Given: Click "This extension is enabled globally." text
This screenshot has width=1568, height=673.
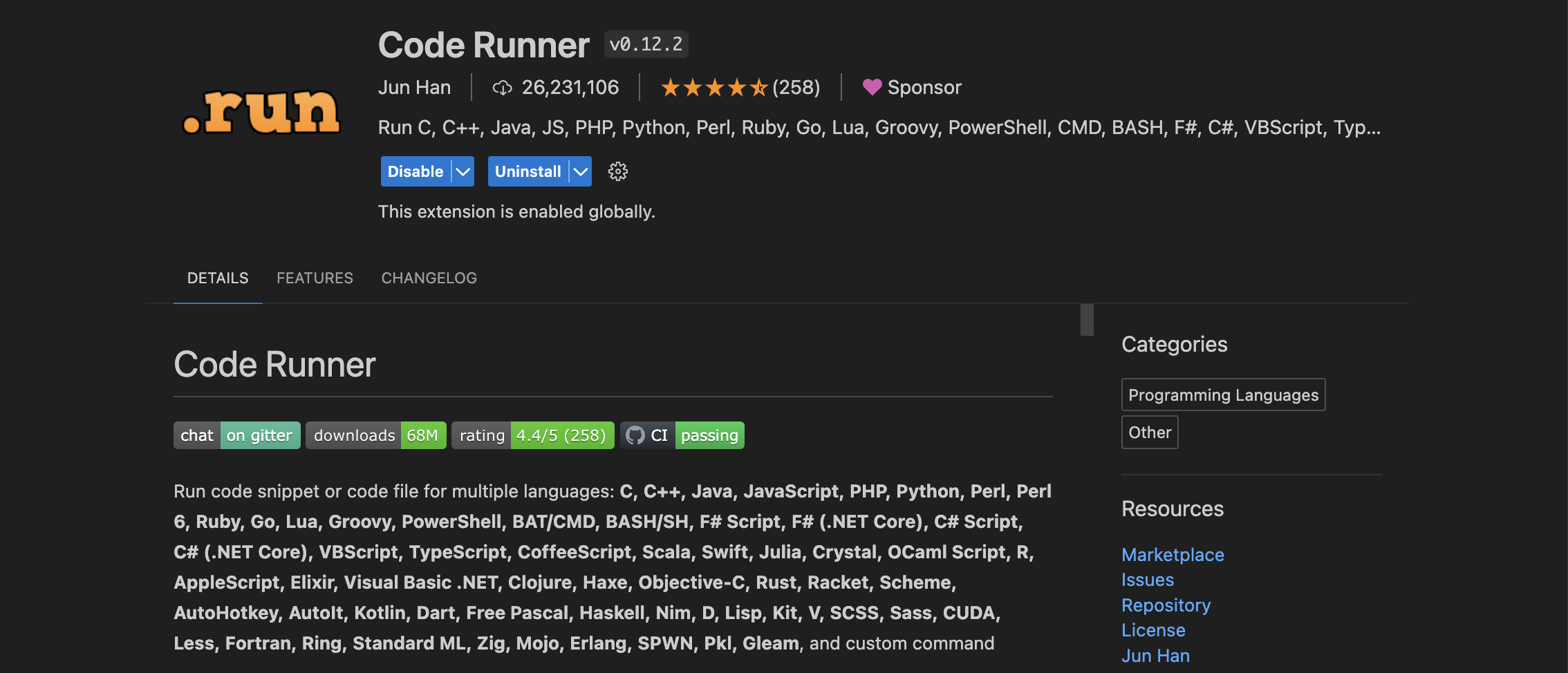Looking at the screenshot, I should 516,211.
